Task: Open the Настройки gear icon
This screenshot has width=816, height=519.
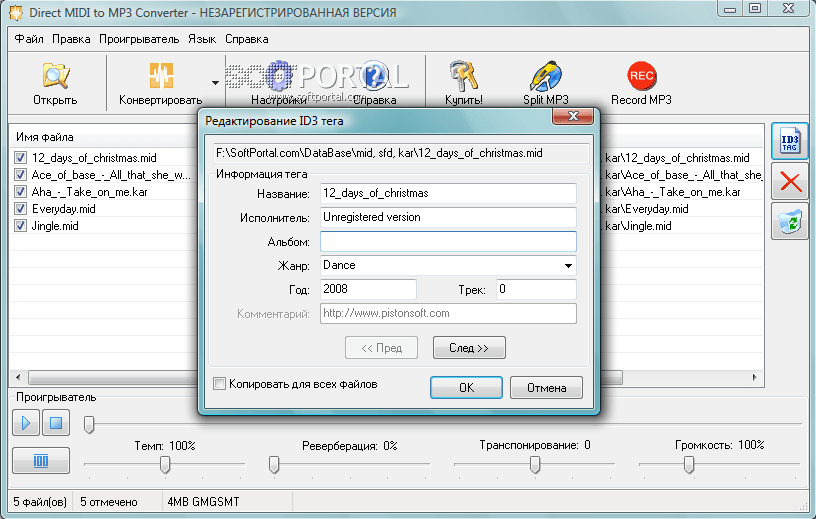Action: pos(279,75)
